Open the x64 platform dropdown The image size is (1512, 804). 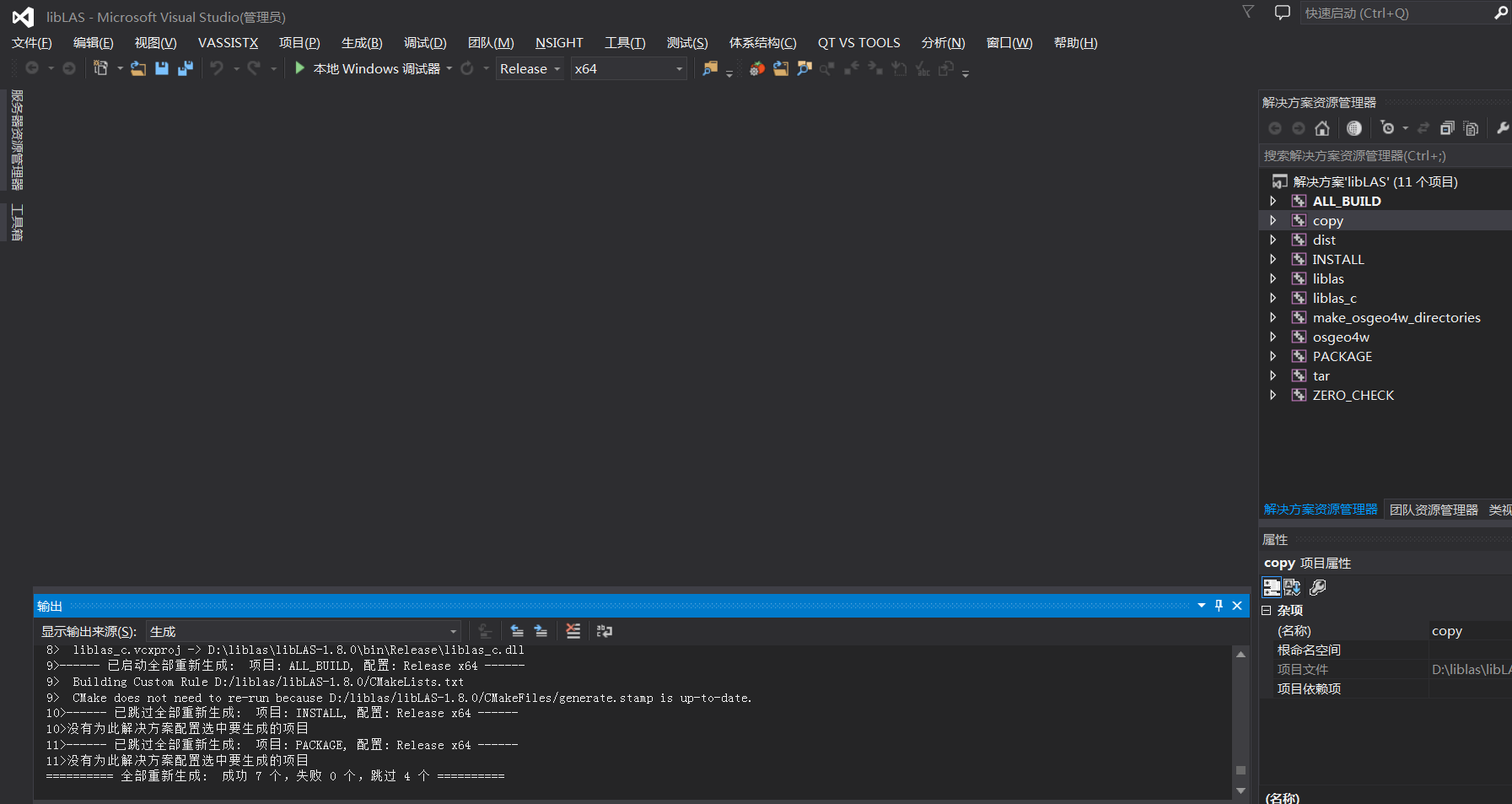[x=628, y=68]
